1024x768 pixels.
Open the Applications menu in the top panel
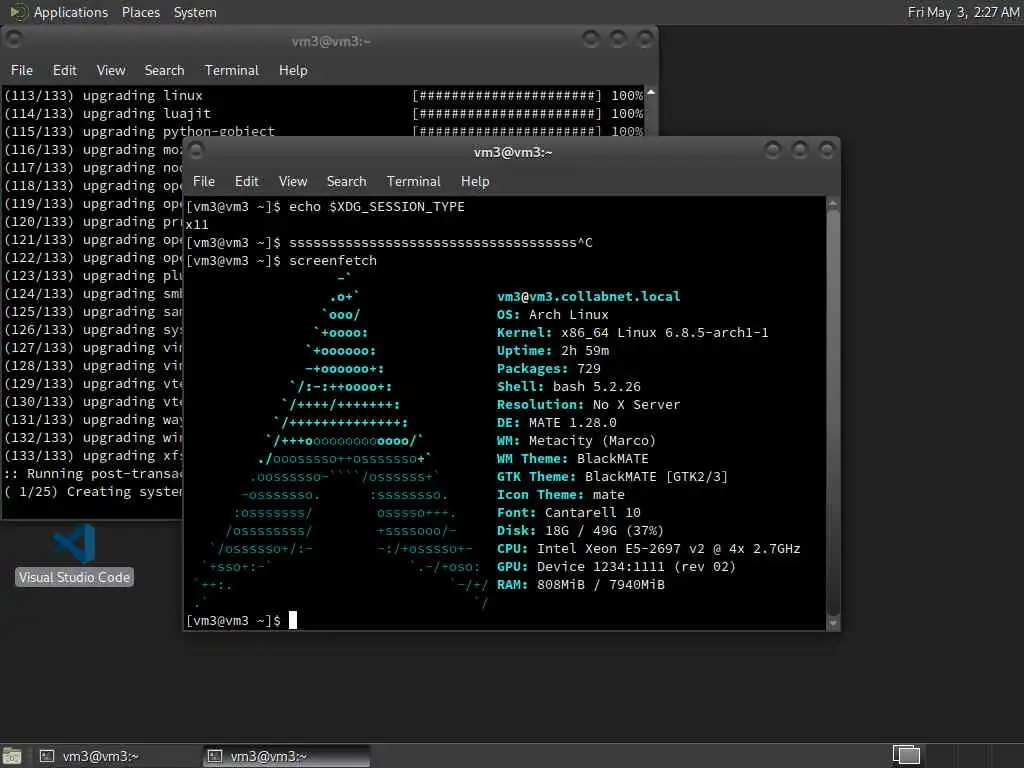point(71,12)
